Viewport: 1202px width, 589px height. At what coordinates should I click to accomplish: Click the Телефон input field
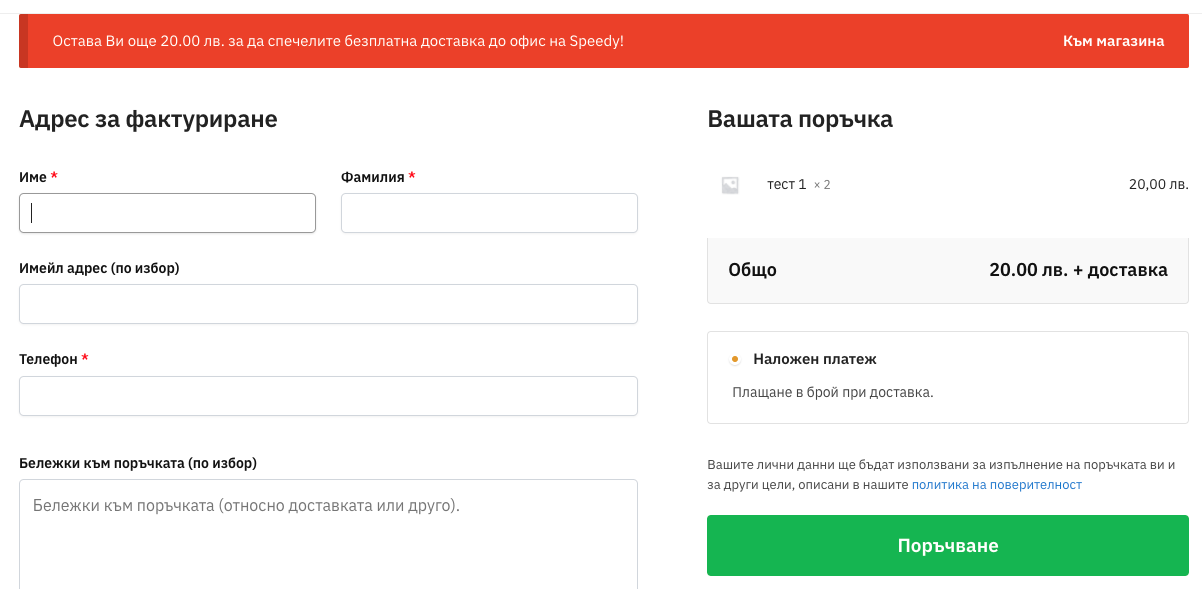coord(328,396)
